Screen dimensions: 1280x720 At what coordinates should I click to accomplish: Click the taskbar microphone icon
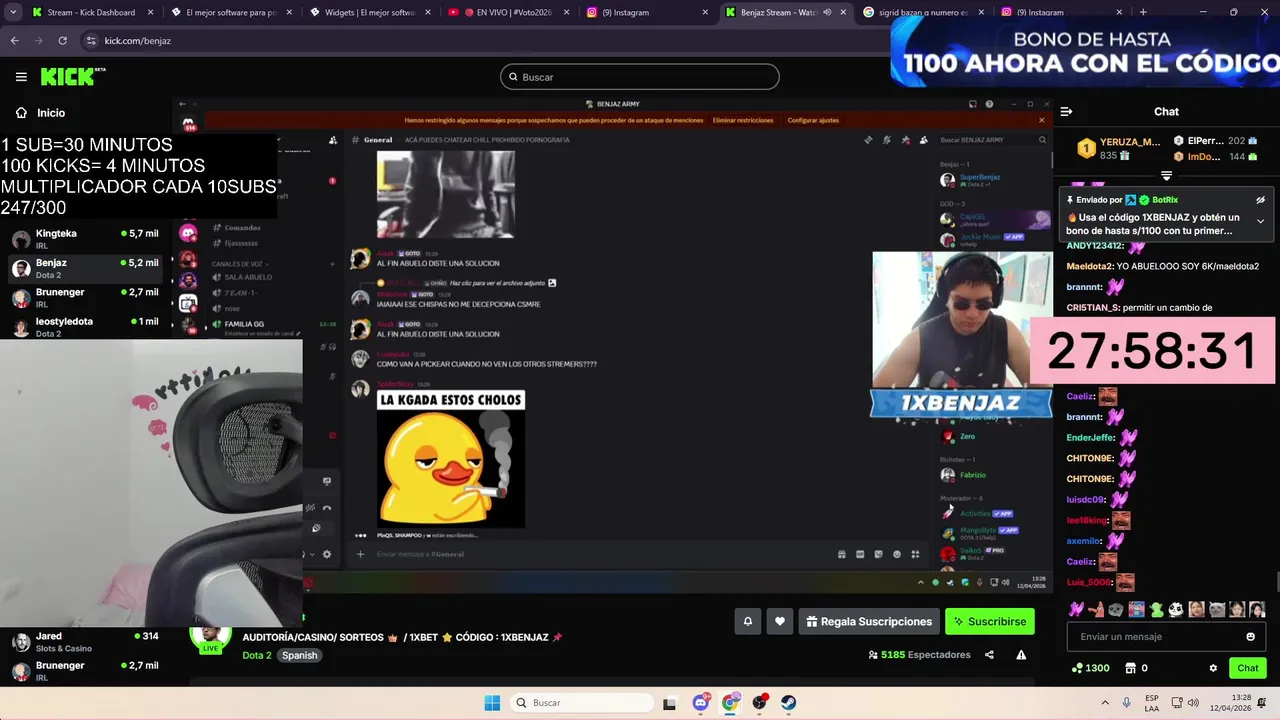(1127, 703)
